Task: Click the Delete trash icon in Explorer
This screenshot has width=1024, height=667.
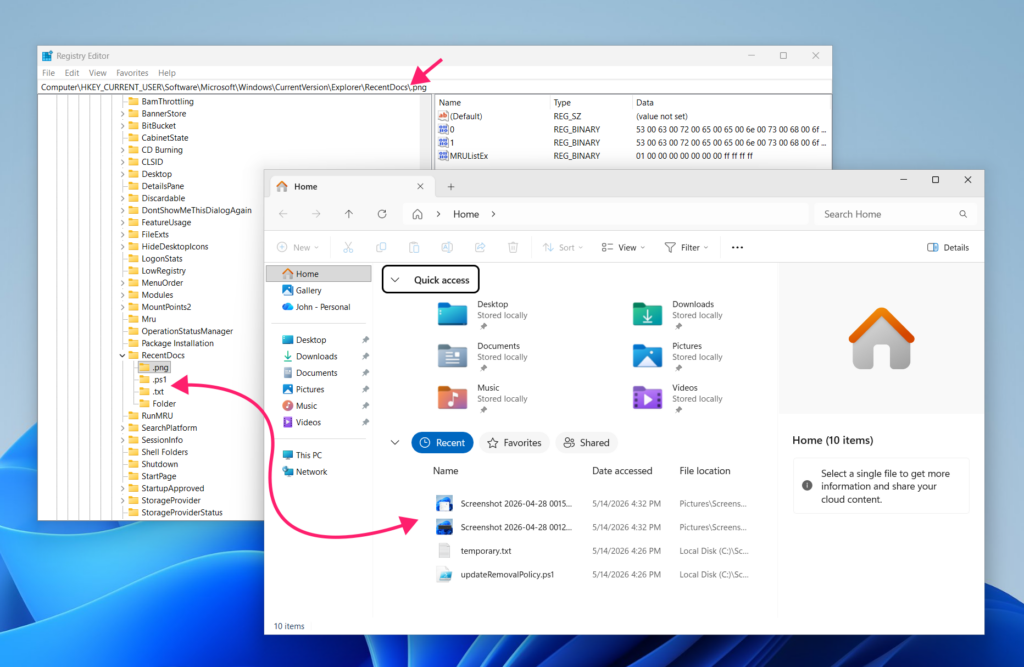Action: click(513, 248)
